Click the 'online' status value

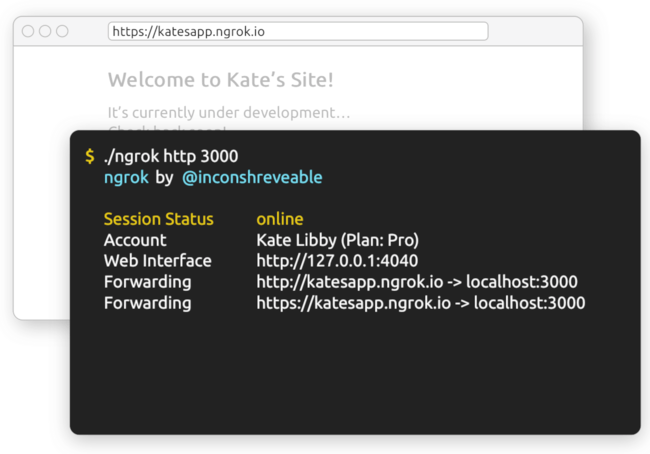coord(279,219)
